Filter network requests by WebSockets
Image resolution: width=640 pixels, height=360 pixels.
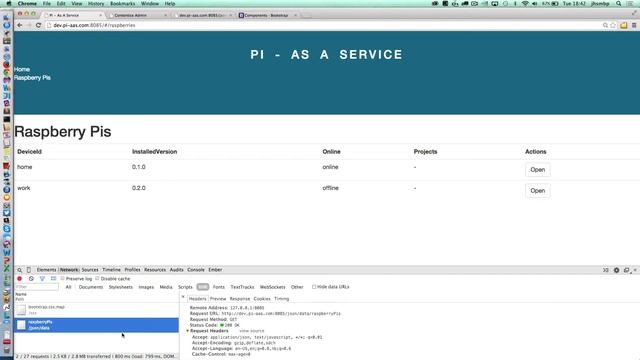click(x=273, y=287)
